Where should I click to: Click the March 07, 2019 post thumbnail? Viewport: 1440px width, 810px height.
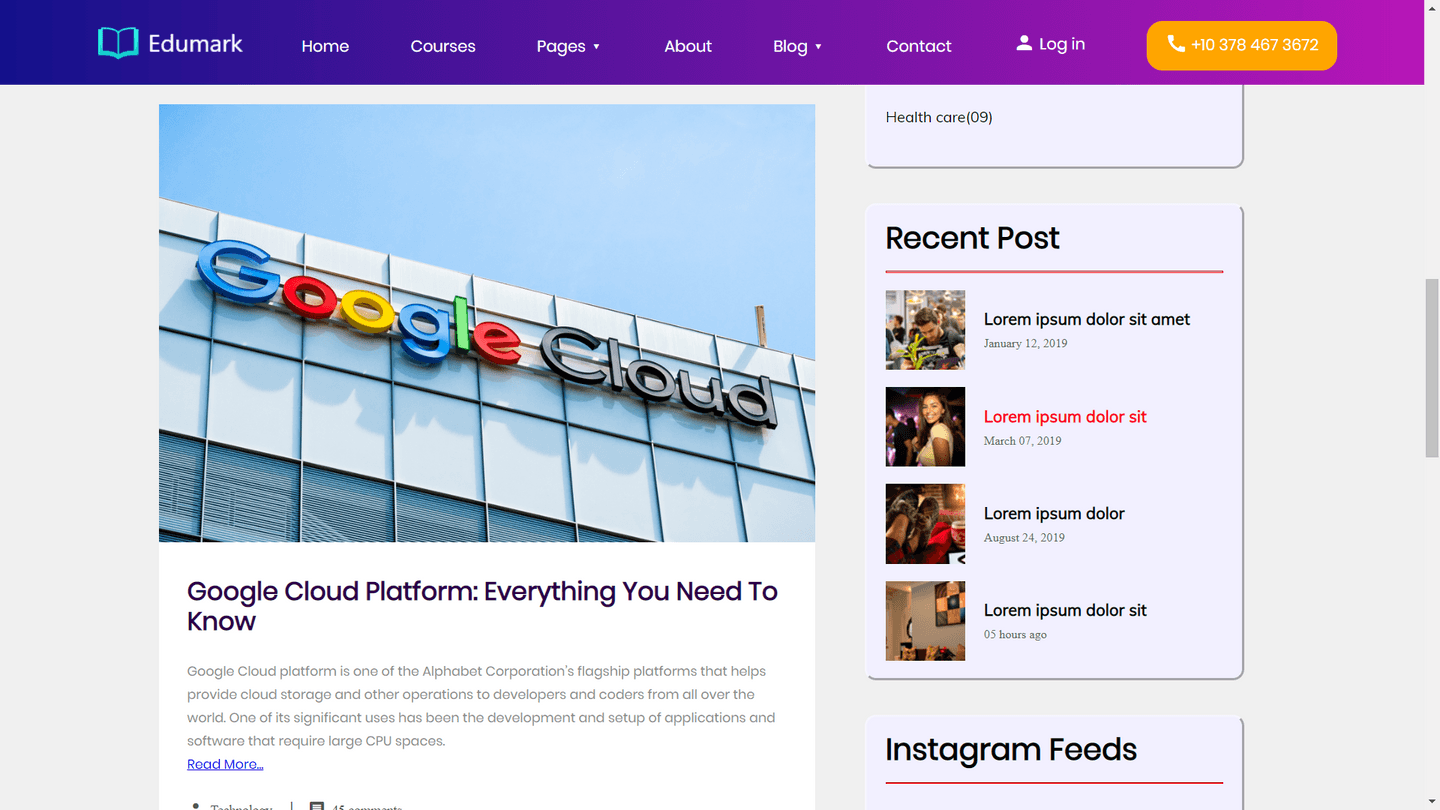tap(925, 427)
